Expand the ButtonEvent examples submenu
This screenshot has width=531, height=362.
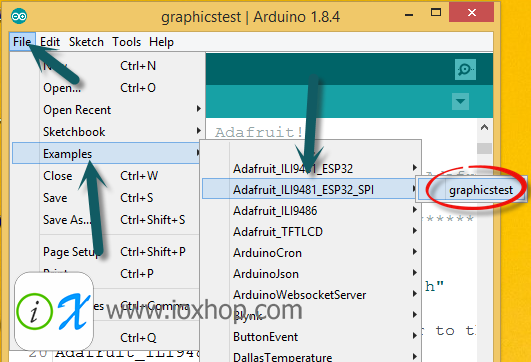[x=311, y=337]
